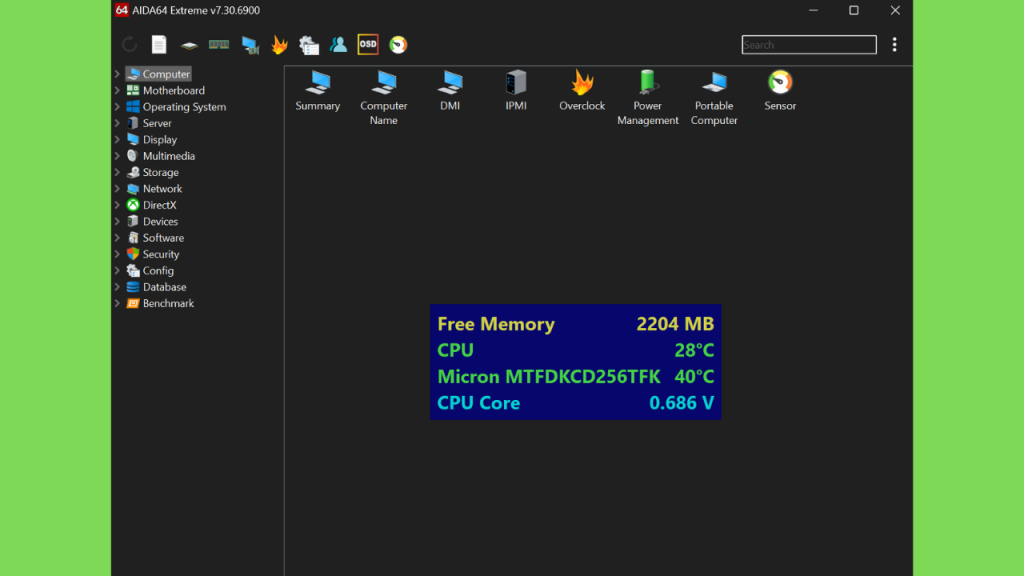Open the Portable Computer page icon
Screen dimensions: 1024x576
(714, 98)
